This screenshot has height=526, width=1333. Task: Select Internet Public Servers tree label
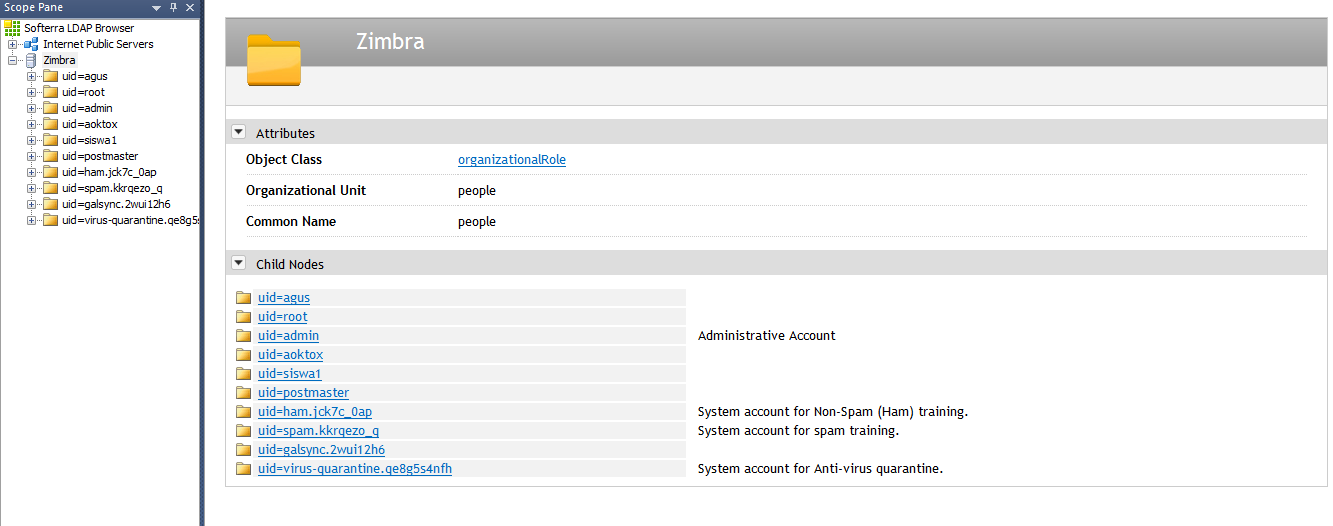pos(98,44)
